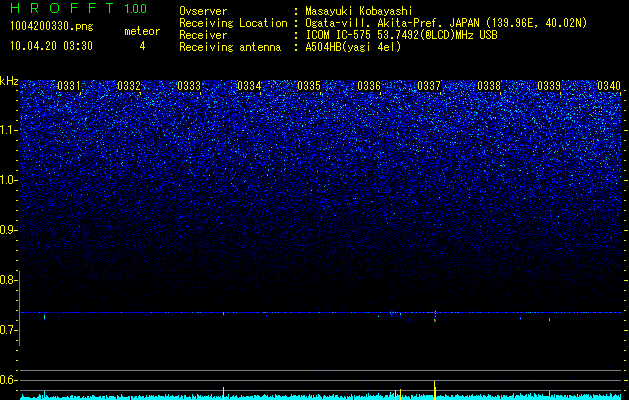Select the version number 1.00
This screenshot has width=629, height=400.
136,9
